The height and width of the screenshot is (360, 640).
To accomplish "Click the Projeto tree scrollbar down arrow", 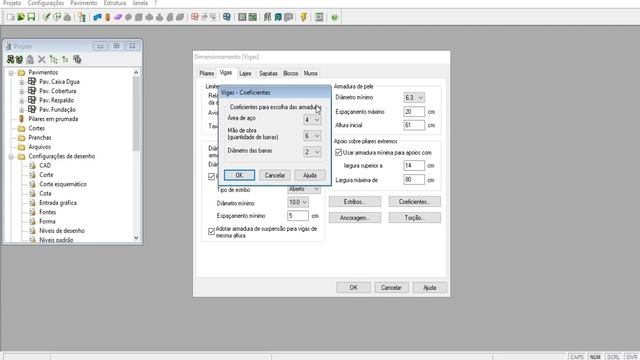I will pos(136,238).
